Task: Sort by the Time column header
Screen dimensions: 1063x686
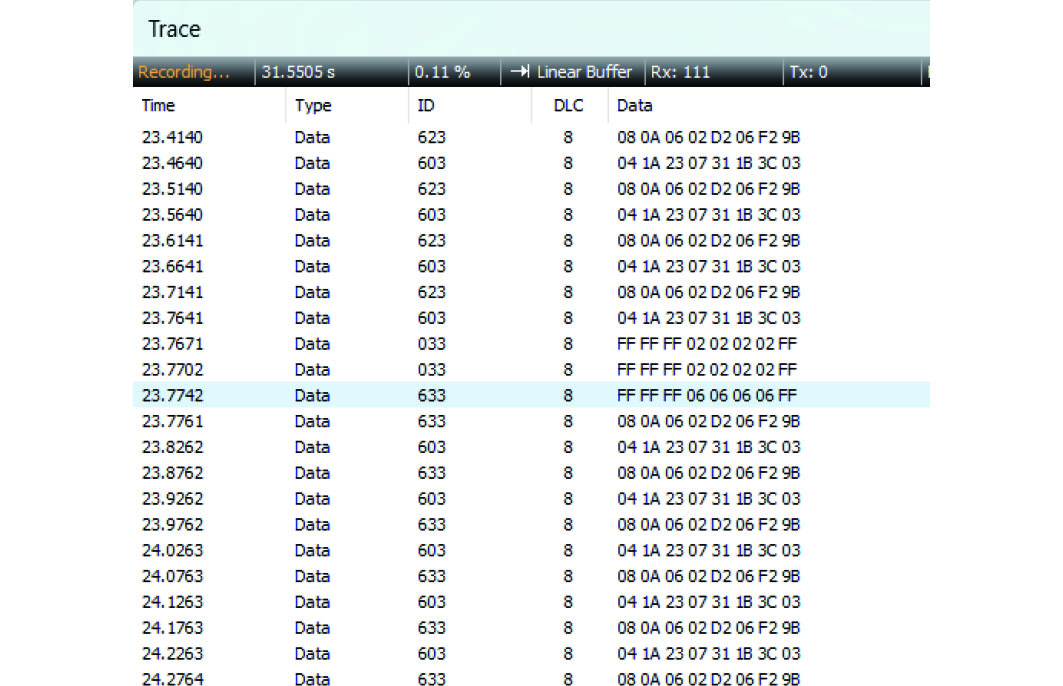Action: click(x=158, y=105)
